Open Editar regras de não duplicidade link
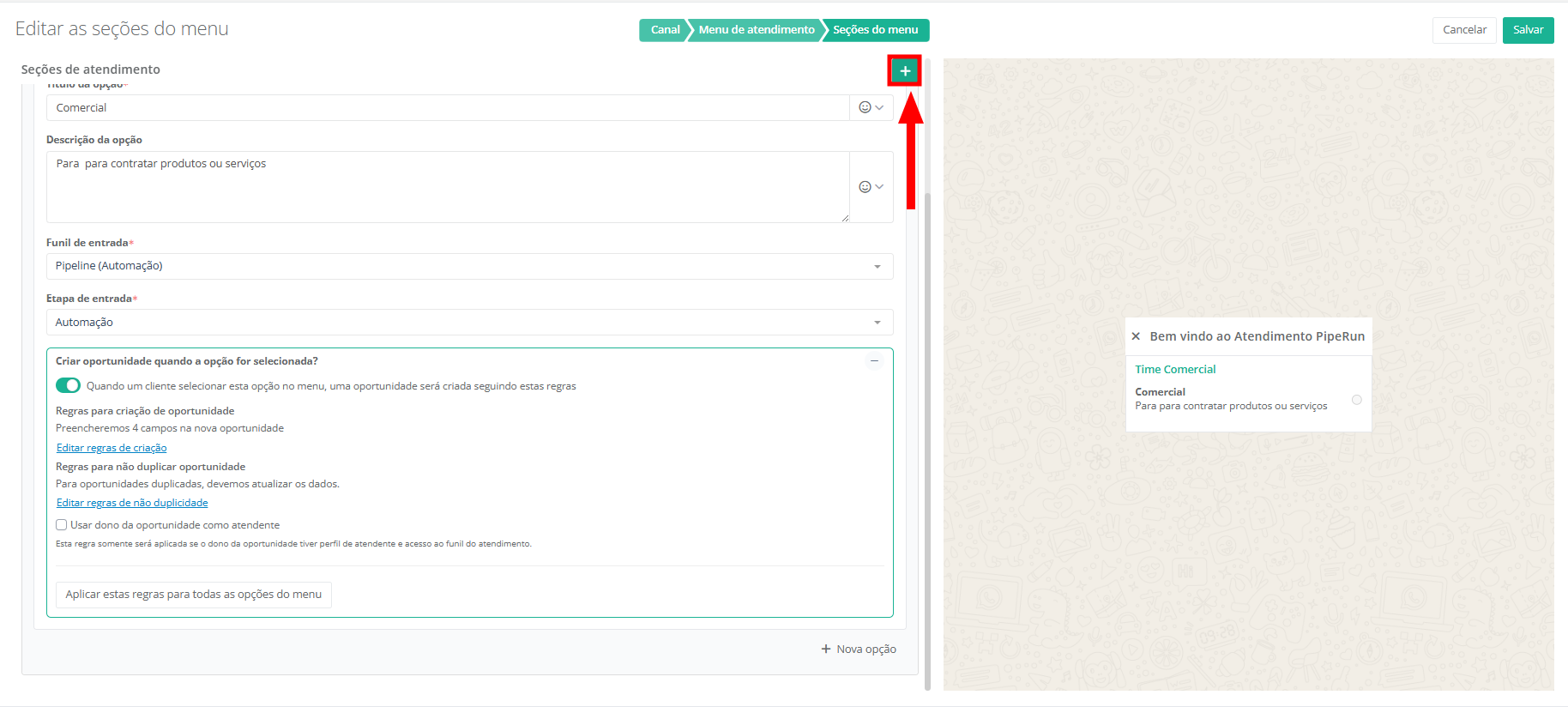Viewport: 1568px width, 707px height. pyautogui.click(x=132, y=503)
